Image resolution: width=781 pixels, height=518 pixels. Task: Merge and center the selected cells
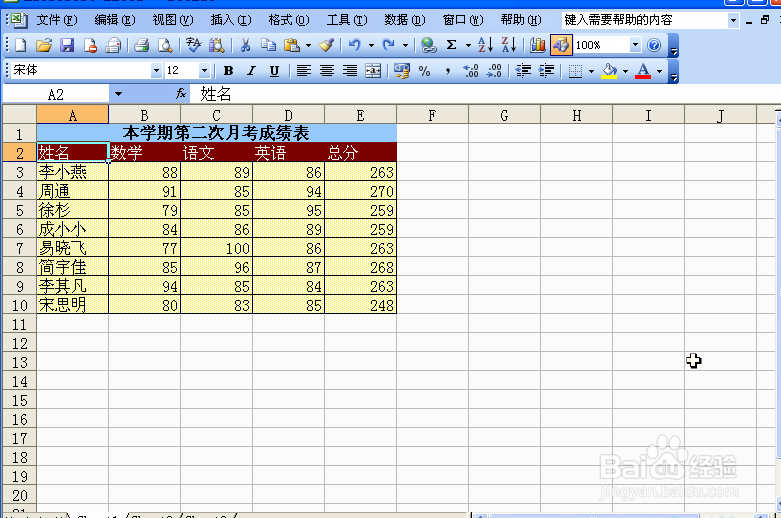373,71
